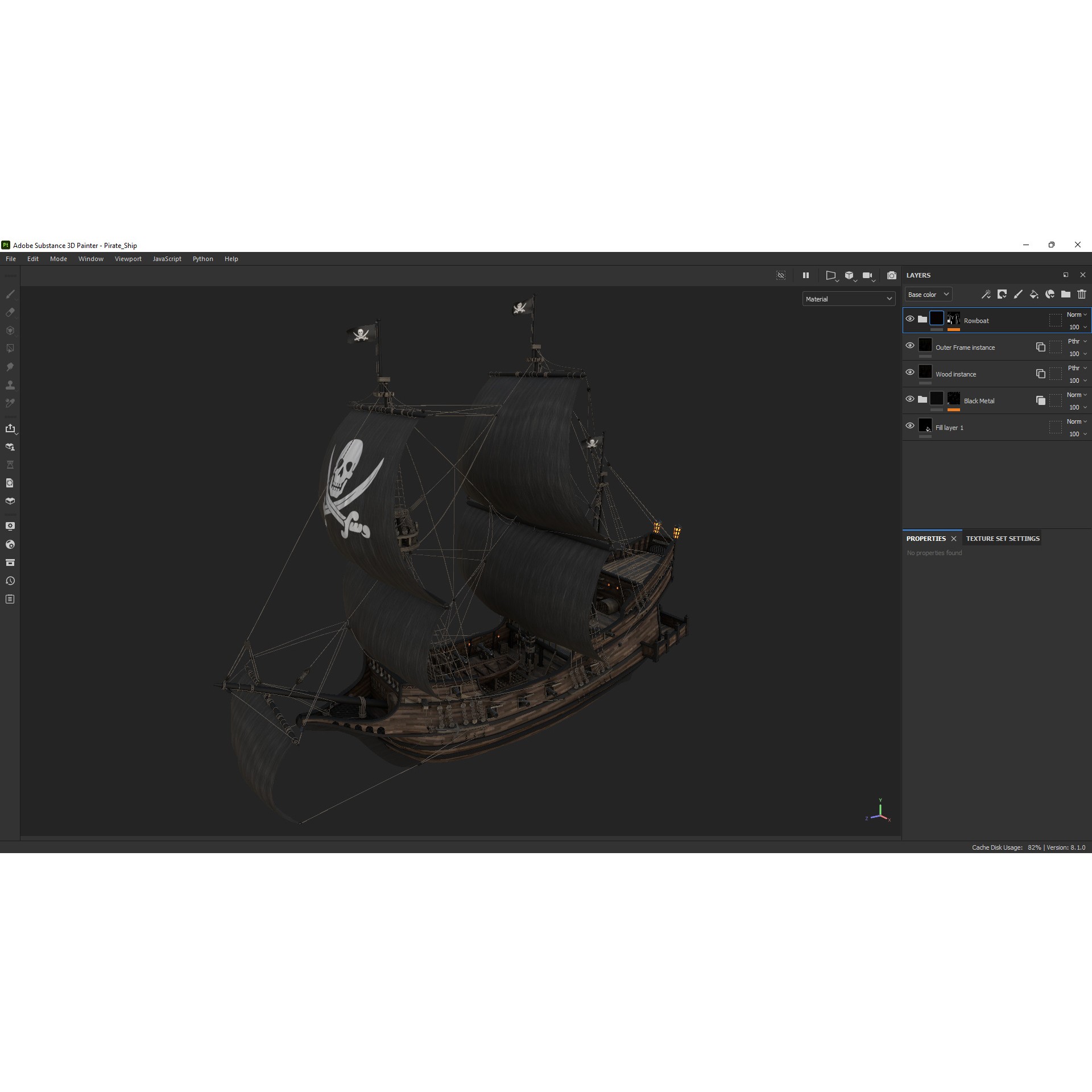This screenshot has height=1092, width=1092.
Task: Create a new folder in the Layers panel
Action: pos(1065,294)
